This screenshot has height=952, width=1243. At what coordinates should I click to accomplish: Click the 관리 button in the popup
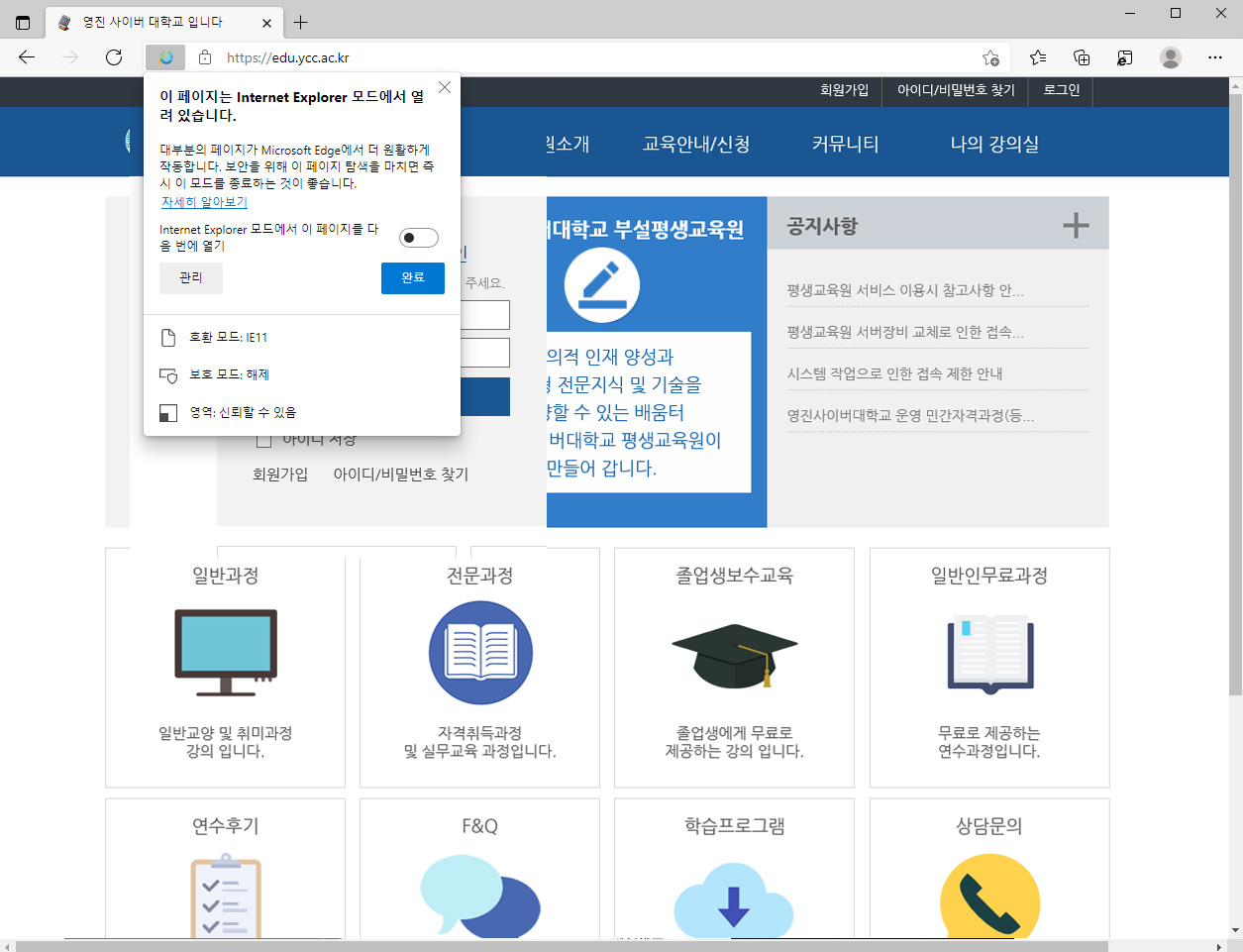191,278
